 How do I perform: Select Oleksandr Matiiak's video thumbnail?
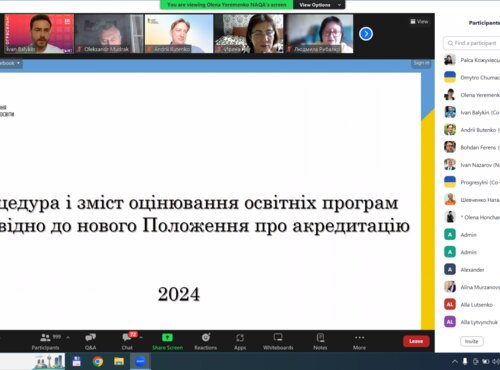tap(109, 34)
